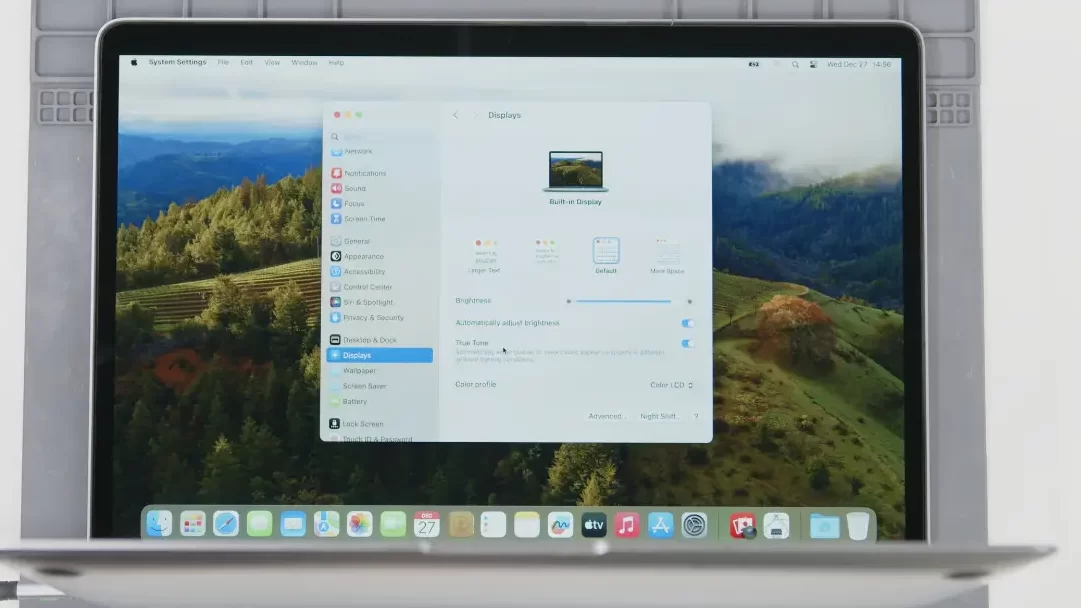Open the Downloads folder in the Dock

(x=825, y=526)
